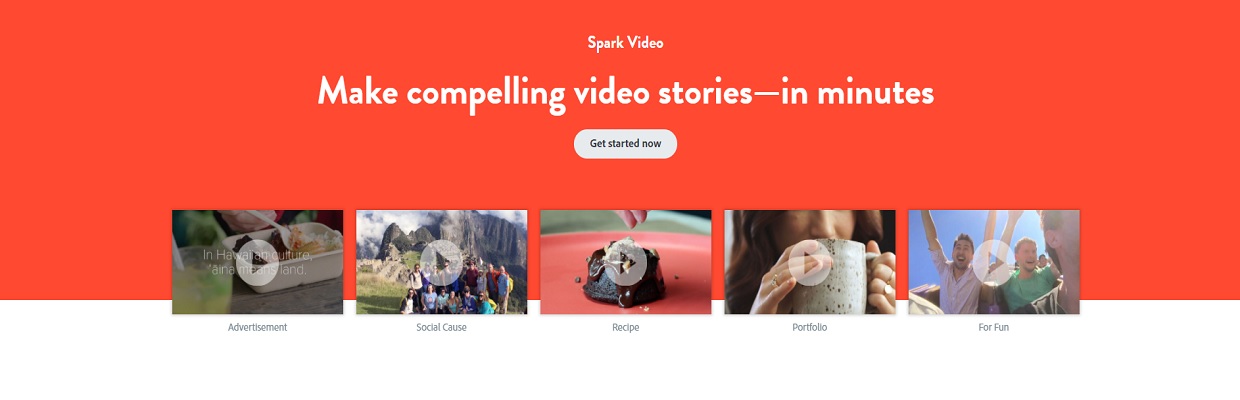
Task: Click play icon on Social Cause video
Action: (x=441, y=263)
